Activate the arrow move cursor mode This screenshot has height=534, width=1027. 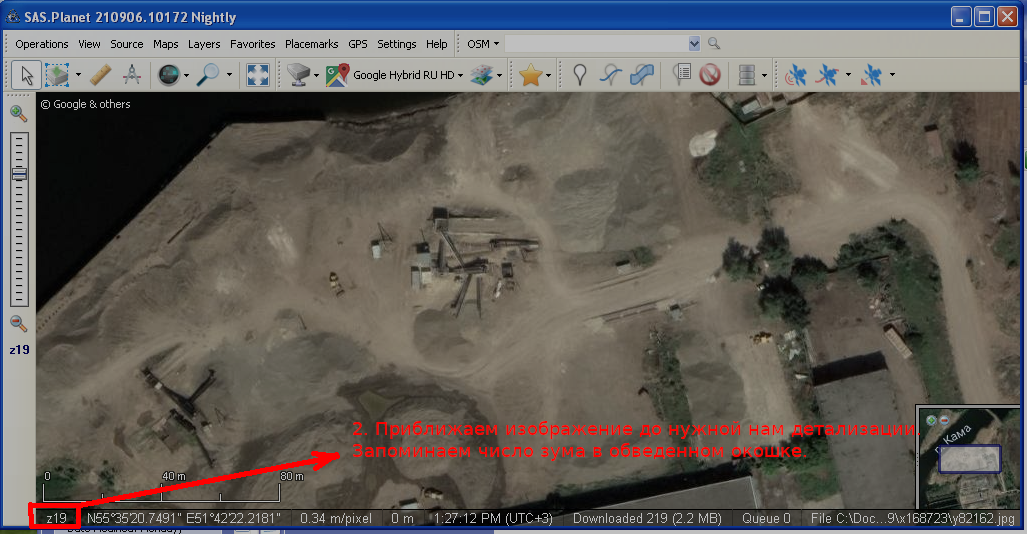[27, 75]
